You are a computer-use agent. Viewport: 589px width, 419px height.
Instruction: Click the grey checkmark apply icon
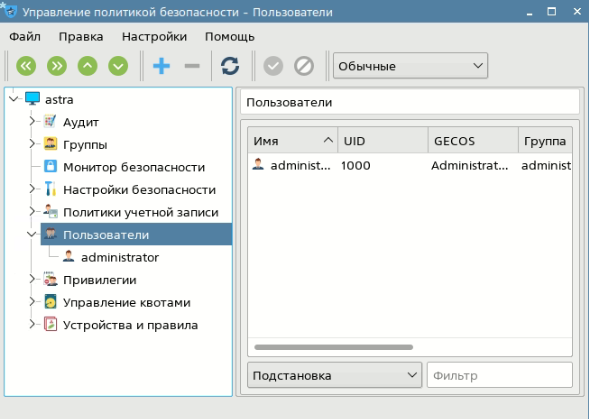(x=273, y=66)
